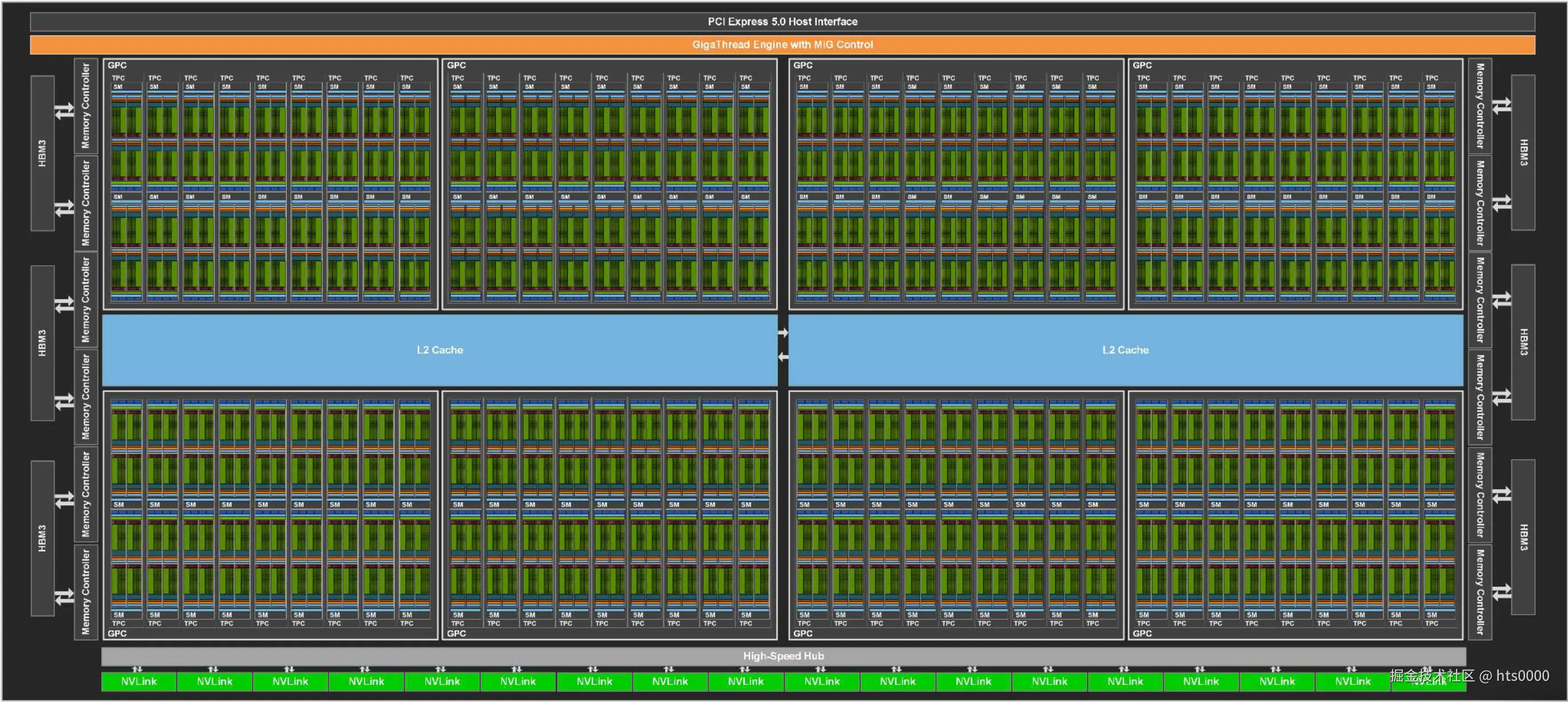Screen dimensions: 1568x702
Task: Click the leftmost green NVLink block
Action: click(139, 681)
